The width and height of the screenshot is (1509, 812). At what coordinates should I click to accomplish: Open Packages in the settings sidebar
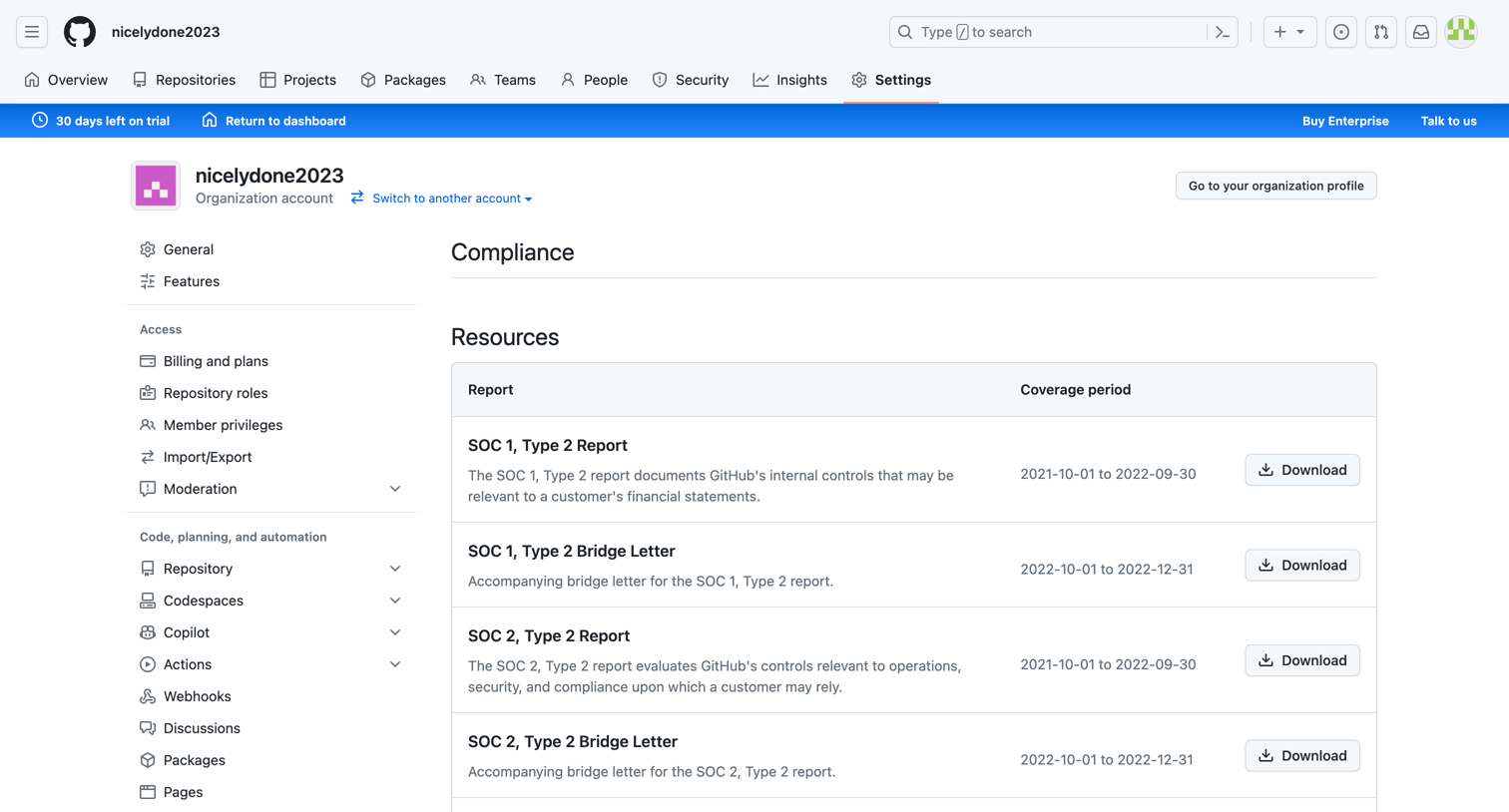click(x=271, y=760)
